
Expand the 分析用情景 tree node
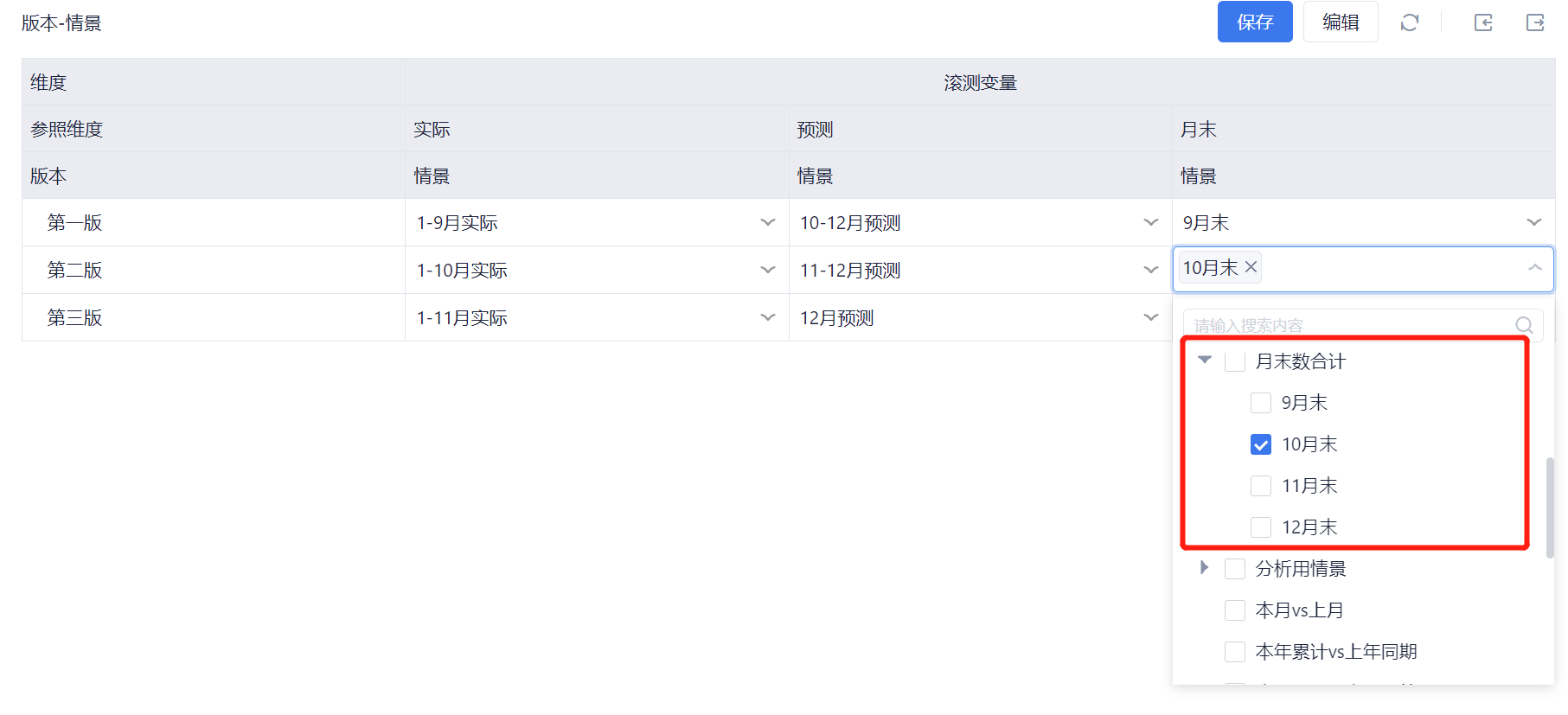coord(1204,568)
